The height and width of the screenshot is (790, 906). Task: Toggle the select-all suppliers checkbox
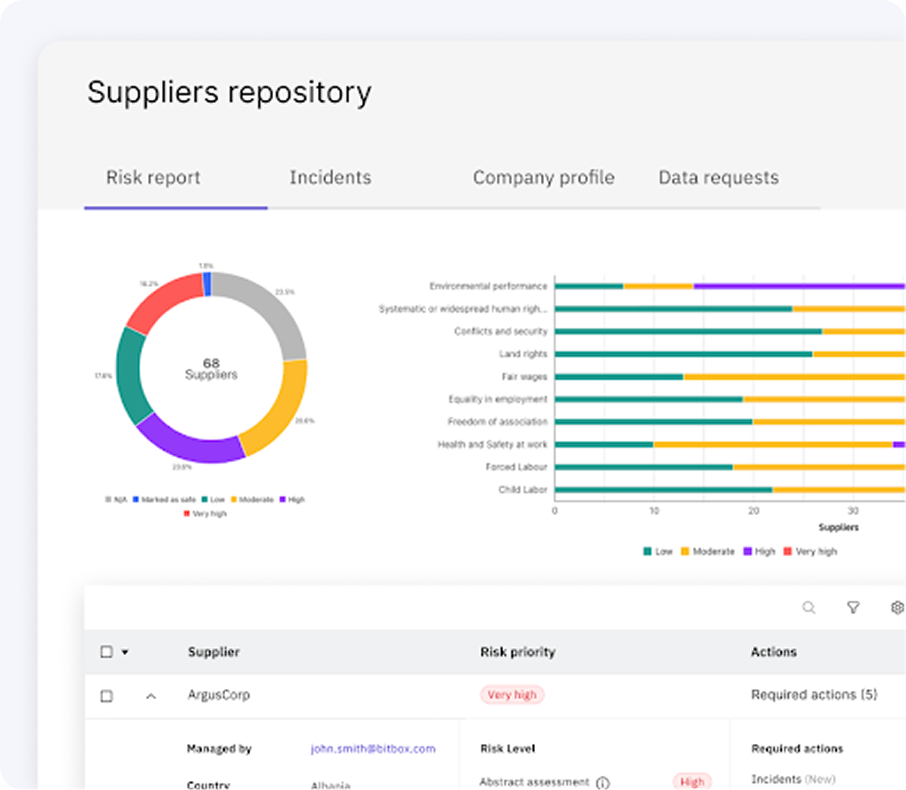tap(107, 652)
